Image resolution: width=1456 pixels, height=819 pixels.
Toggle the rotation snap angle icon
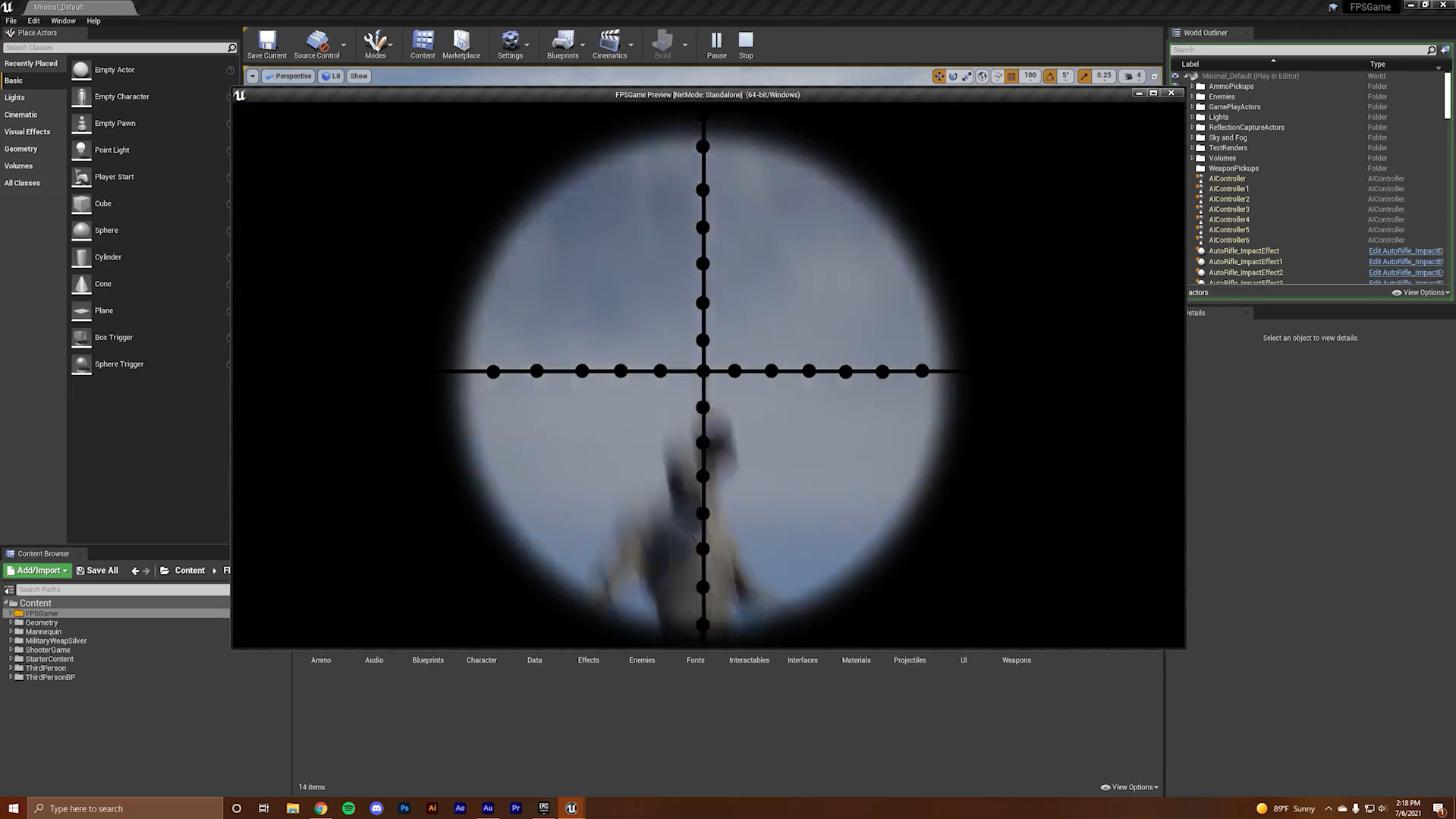1050,76
